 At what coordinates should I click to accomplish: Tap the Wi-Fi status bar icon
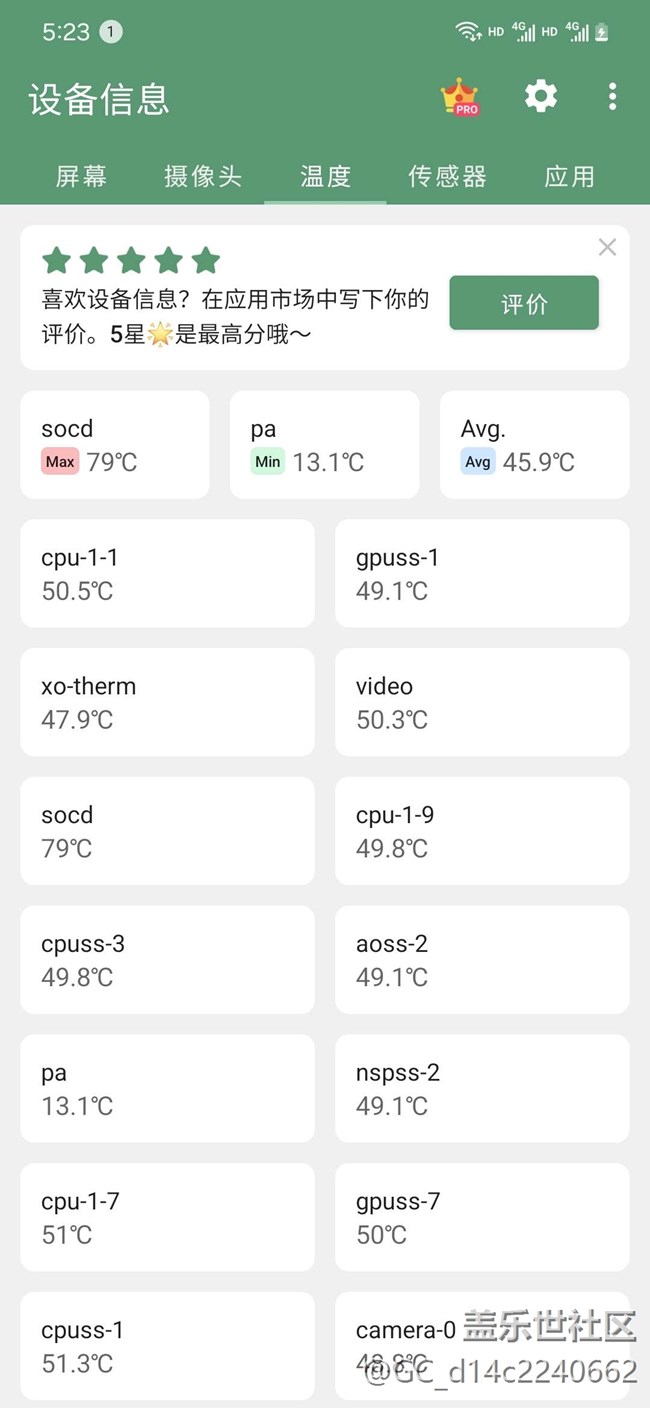click(468, 32)
